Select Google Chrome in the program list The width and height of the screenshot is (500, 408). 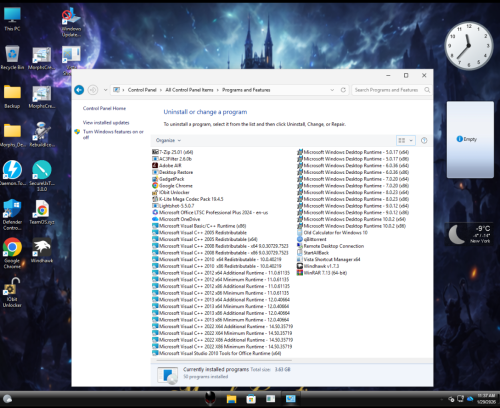coord(172,186)
